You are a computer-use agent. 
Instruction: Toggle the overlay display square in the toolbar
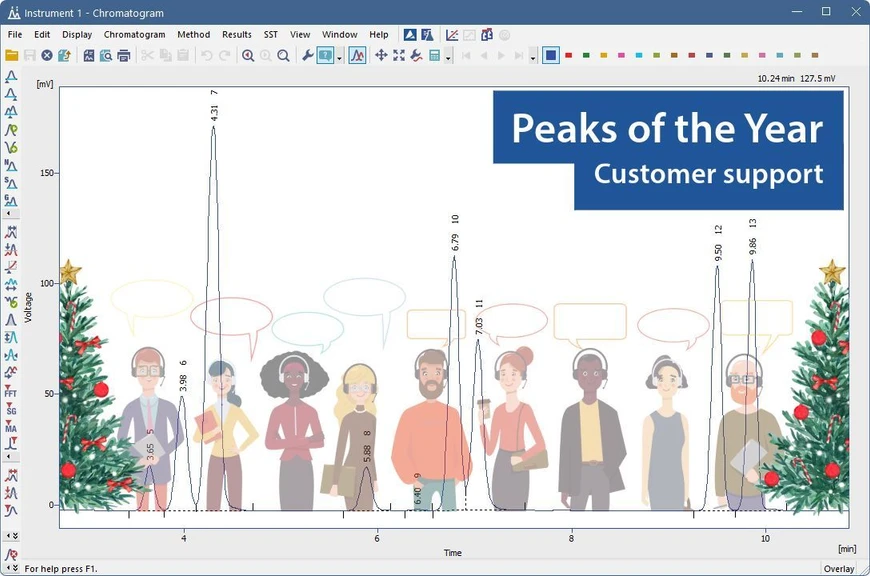click(x=551, y=56)
